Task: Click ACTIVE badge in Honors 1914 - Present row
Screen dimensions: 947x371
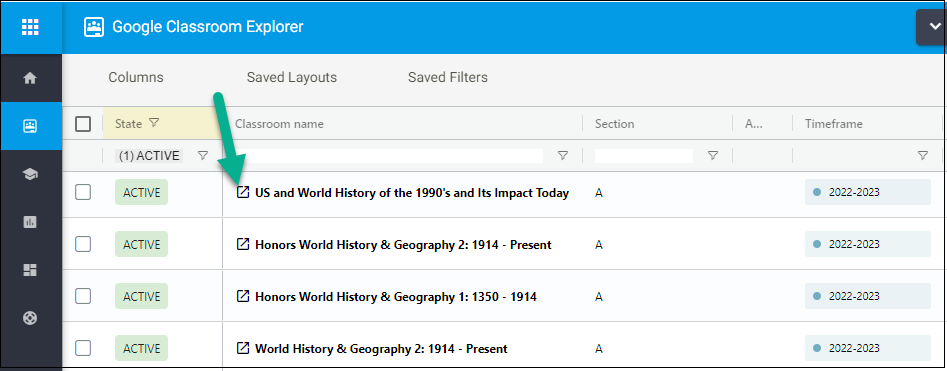Action: click(x=141, y=245)
